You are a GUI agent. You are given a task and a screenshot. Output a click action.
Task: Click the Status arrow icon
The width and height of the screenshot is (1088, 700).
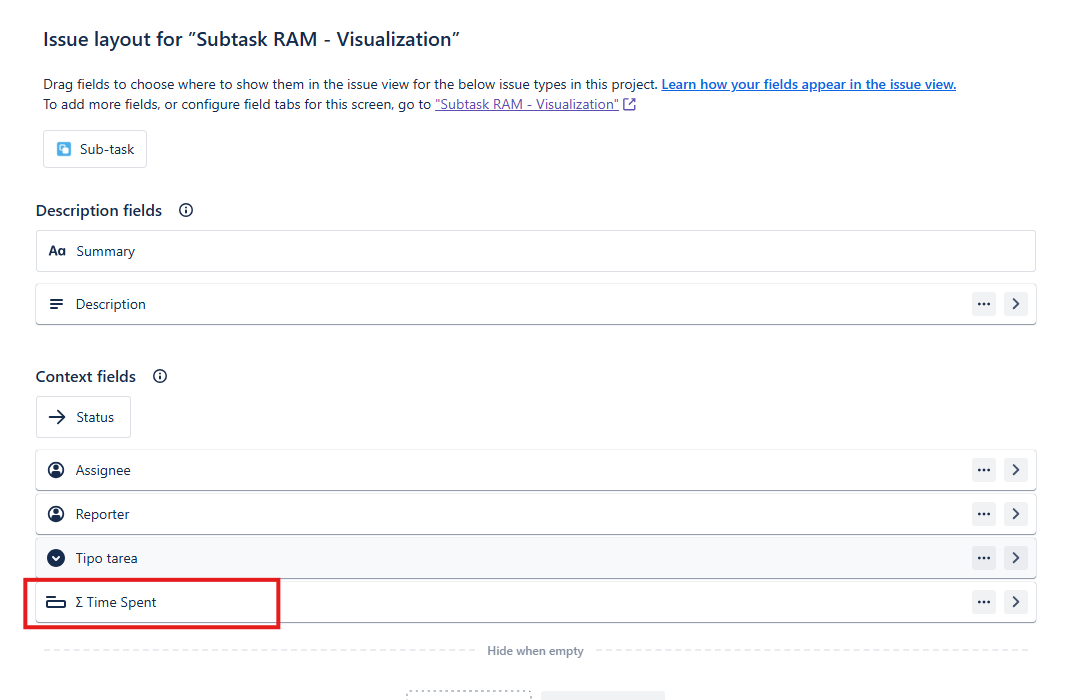click(57, 417)
